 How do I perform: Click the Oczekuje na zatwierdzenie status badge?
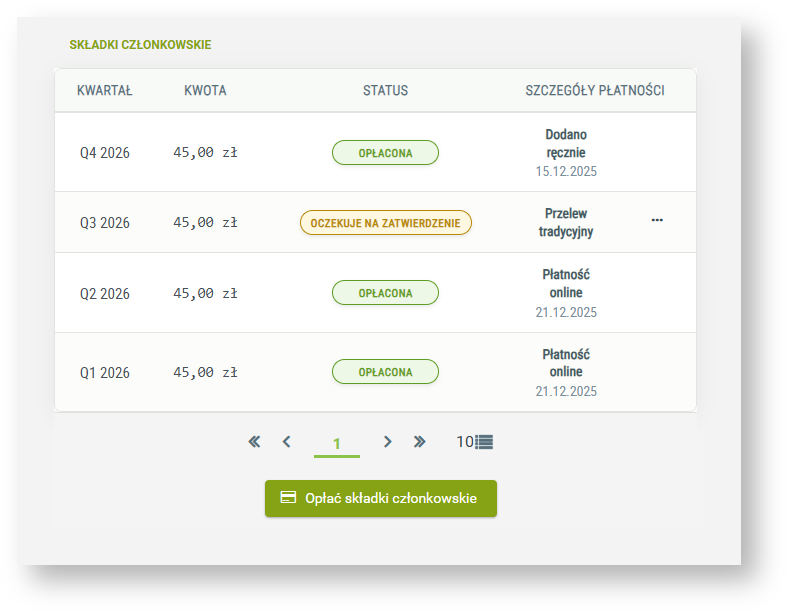coord(385,223)
